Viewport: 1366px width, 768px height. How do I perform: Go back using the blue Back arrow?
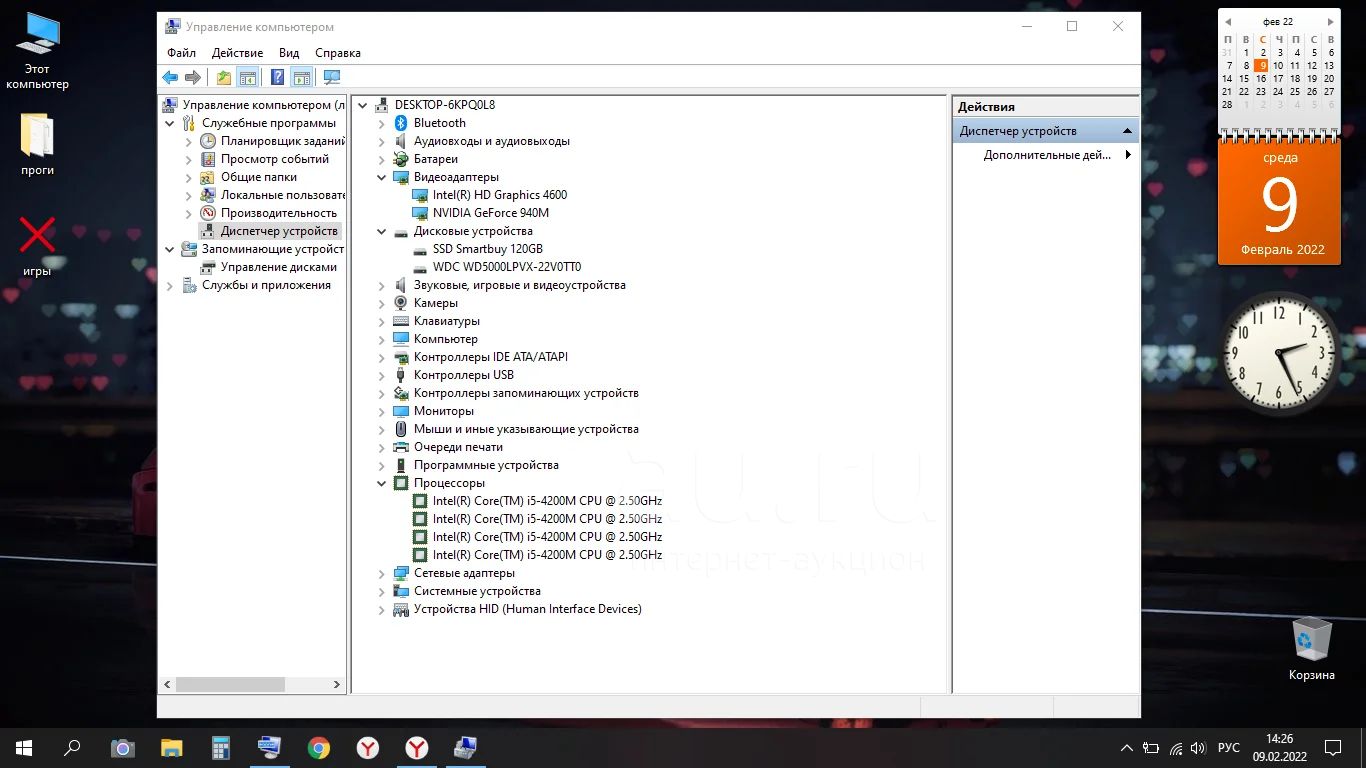(x=170, y=77)
